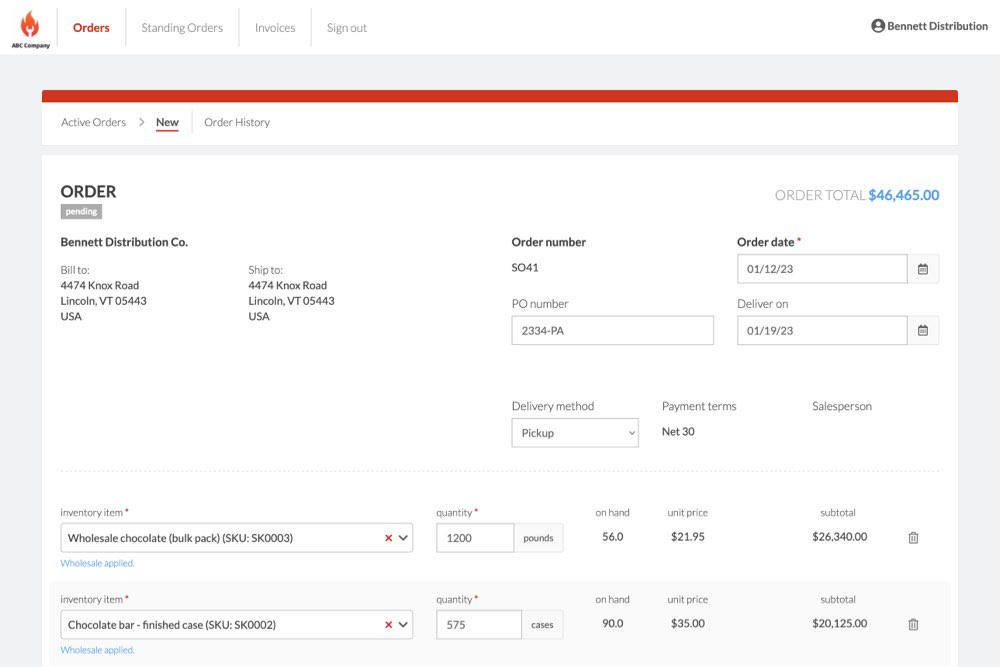
Task: Expand the Chocolate bar inventory item dropdown
Action: 404,625
